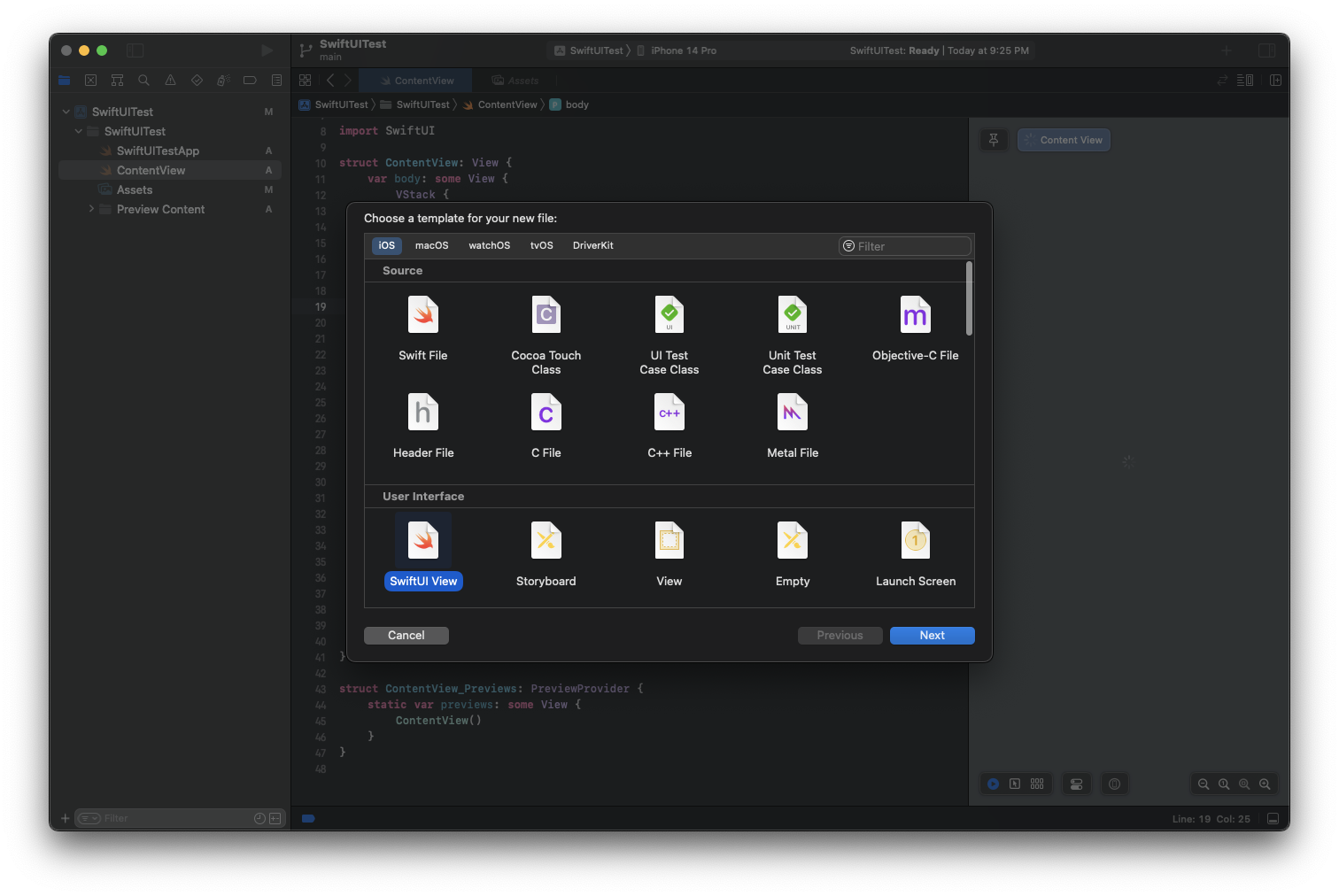Switch to the watchOS platform tab

pos(490,245)
